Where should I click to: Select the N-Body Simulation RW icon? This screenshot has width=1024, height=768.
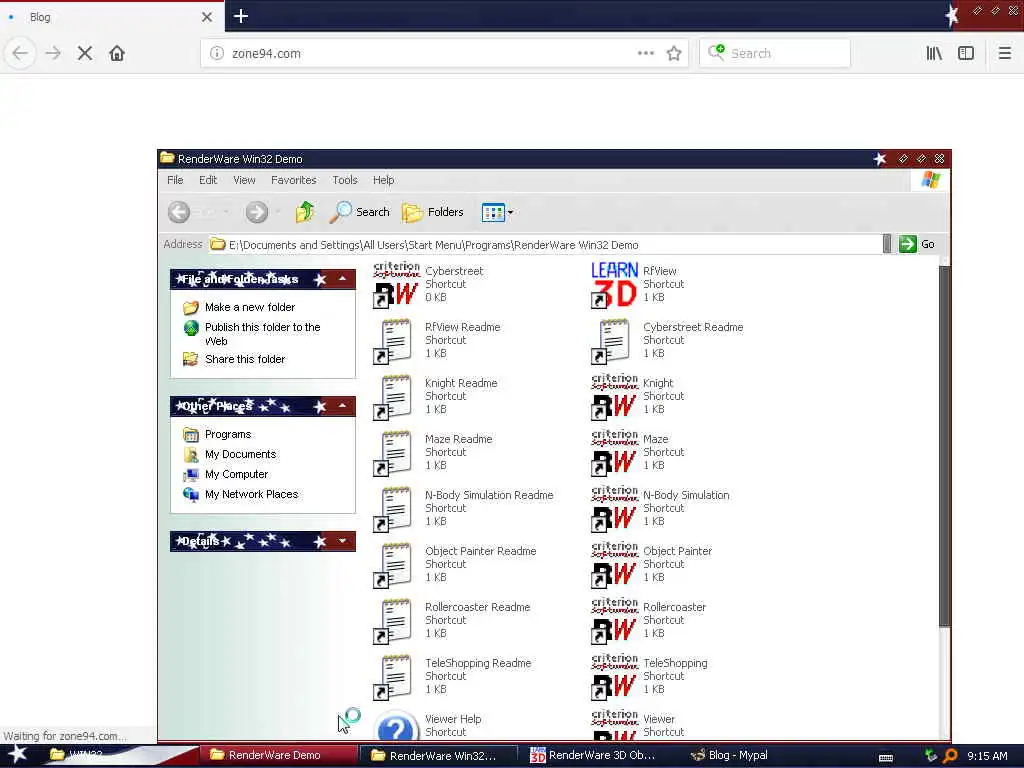(614, 509)
